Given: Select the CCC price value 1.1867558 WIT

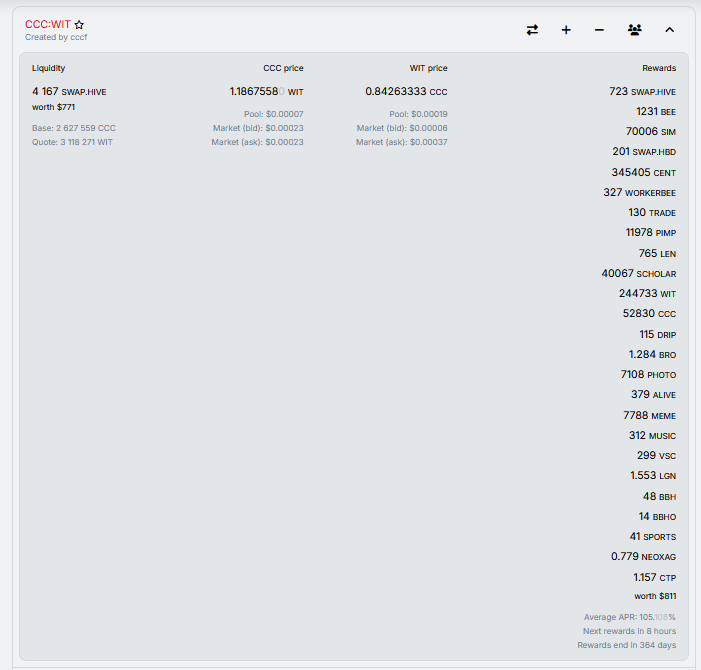Looking at the screenshot, I should pos(266,91).
